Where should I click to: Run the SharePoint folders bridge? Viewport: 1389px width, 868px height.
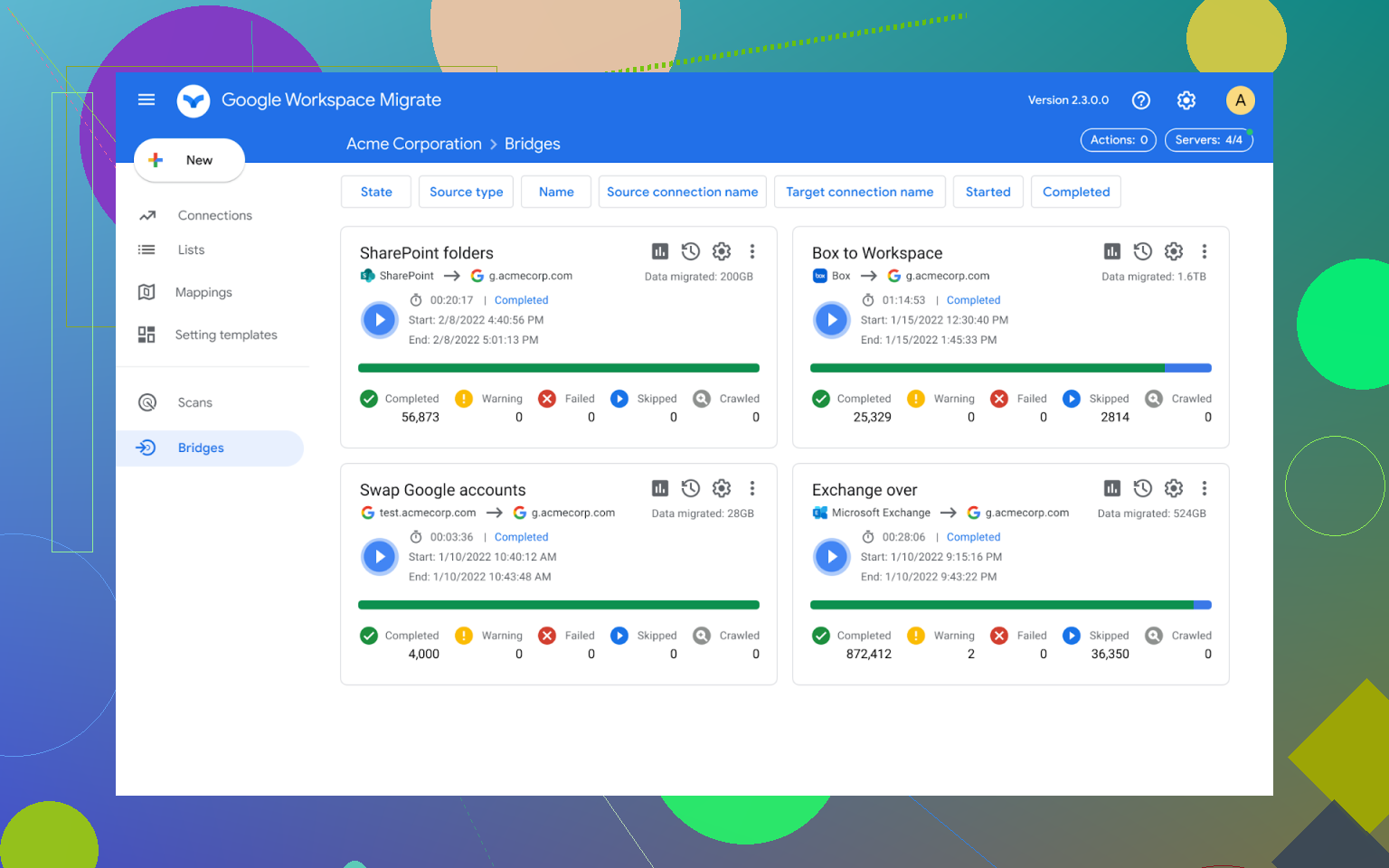tap(380, 320)
